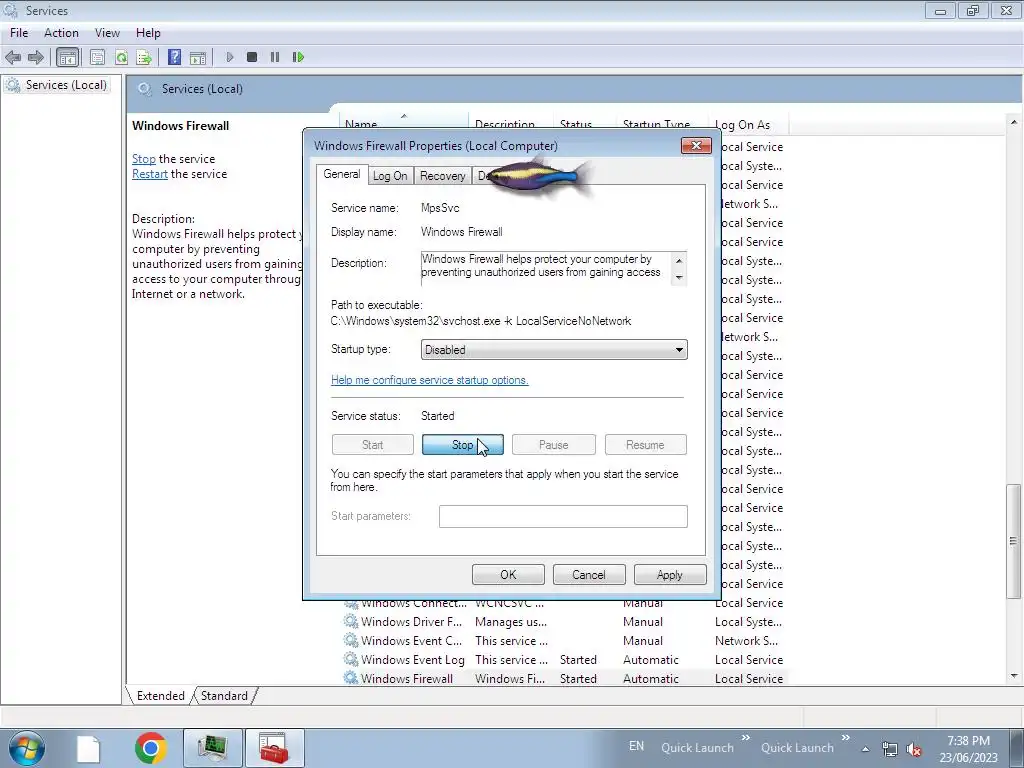The width and height of the screenshot is (1024, 768).
Task: Switch to the Log On tab
Action: pyautogui.click(x=390, y=176)
